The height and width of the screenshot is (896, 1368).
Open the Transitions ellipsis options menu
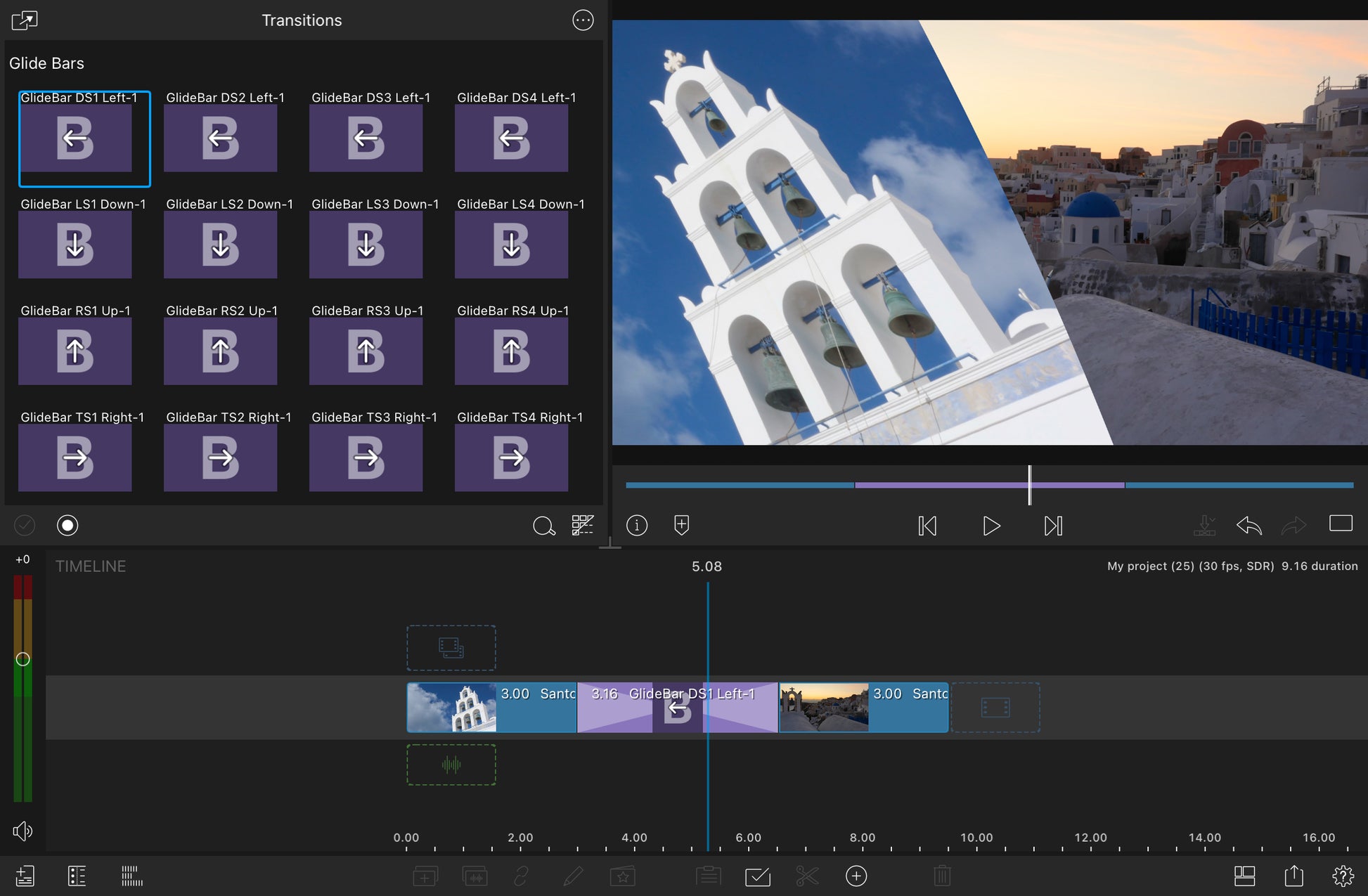pos(583,20)
